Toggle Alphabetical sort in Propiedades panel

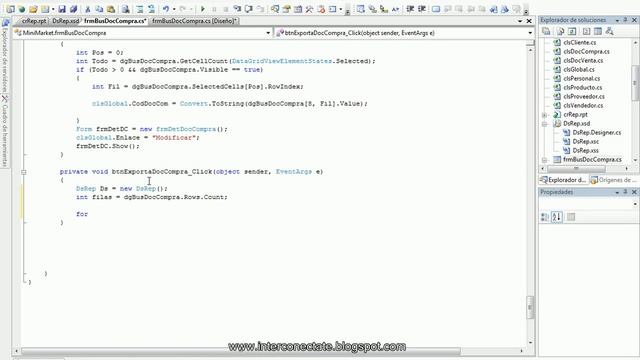tap(557, 217)
